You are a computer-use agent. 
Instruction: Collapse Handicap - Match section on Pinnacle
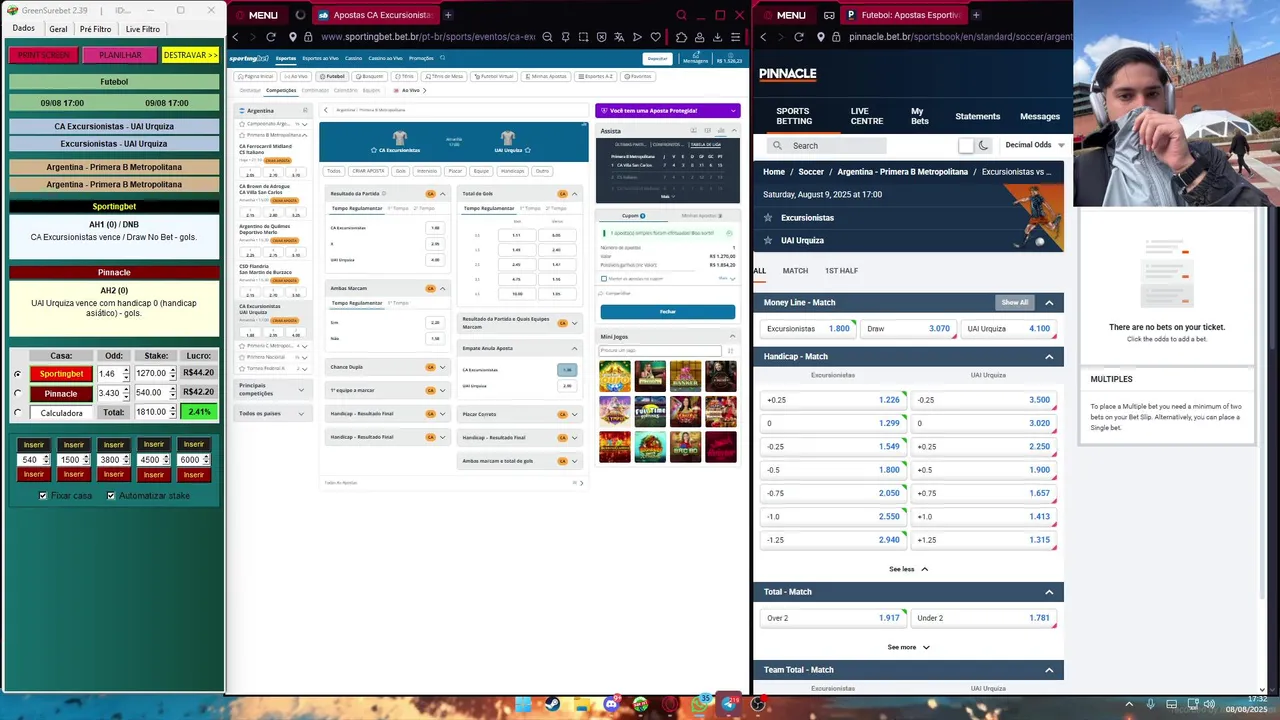coord(1049,357)
